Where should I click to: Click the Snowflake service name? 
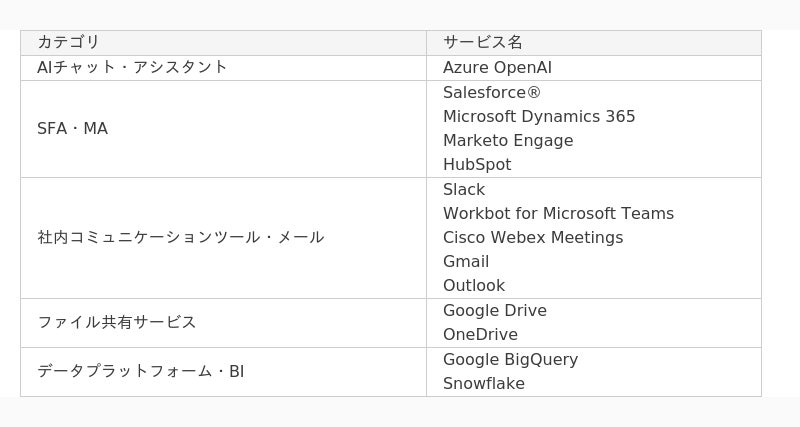point(484,383)
